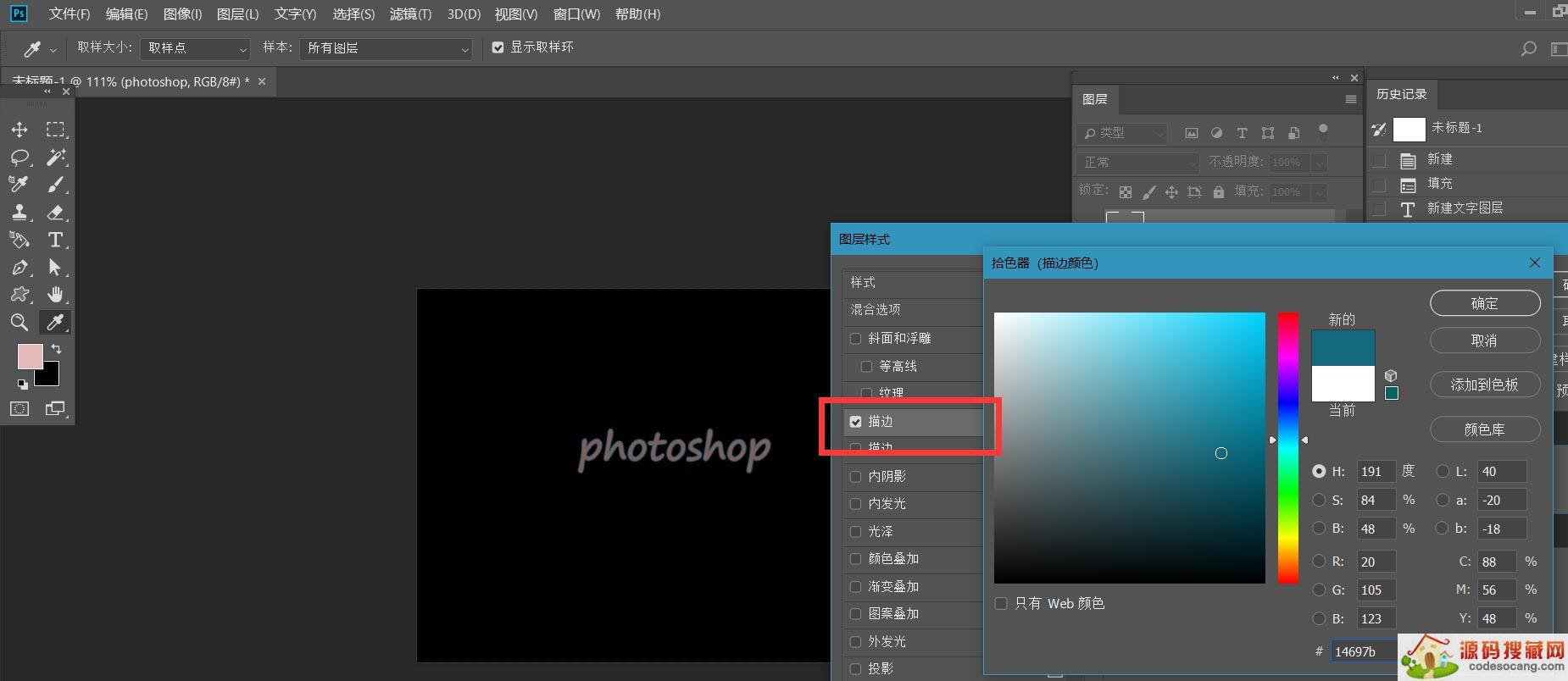Open the 滤镜(T) menu

click(410, 14)
